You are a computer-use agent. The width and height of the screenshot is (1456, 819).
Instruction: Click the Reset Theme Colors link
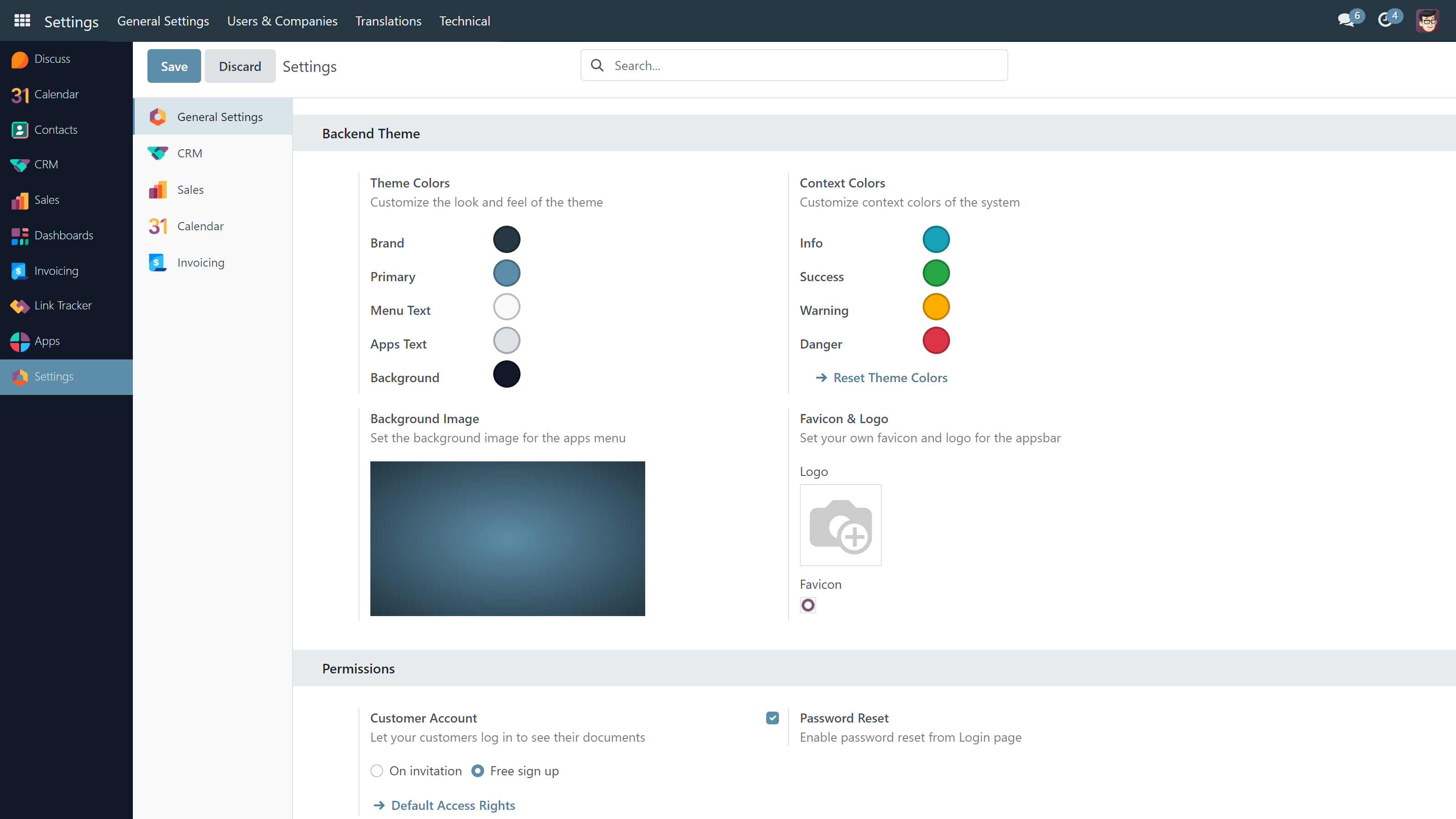click(890, 378)
